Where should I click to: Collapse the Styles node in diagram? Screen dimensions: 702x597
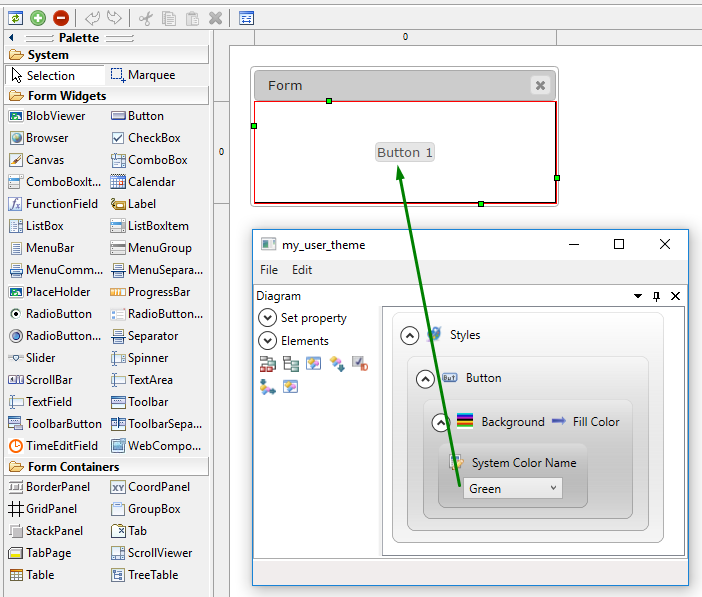click(409, 336)
